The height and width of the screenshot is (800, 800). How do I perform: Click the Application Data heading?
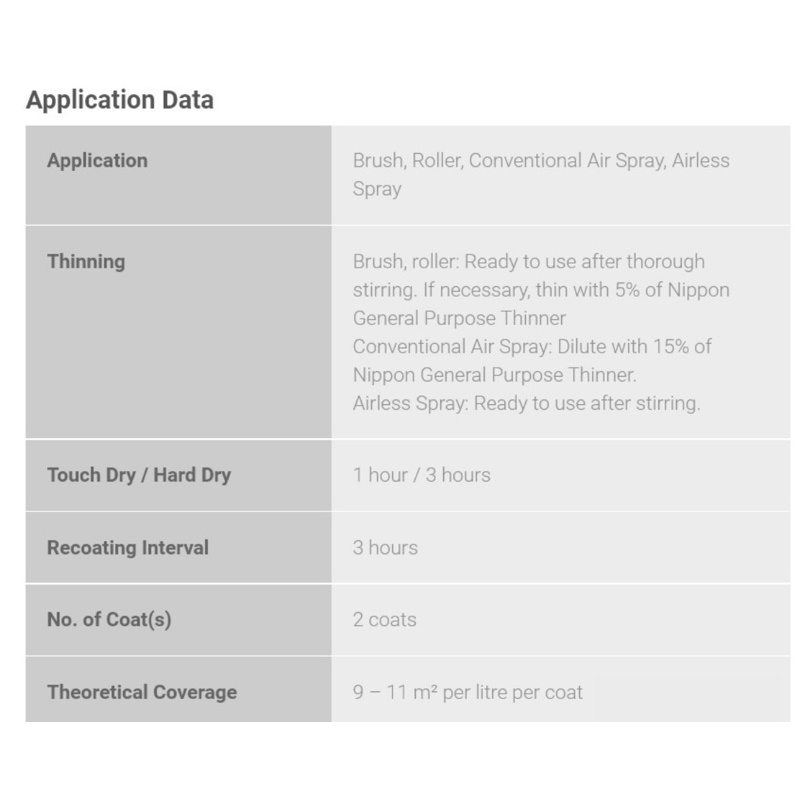pos(119,100)
